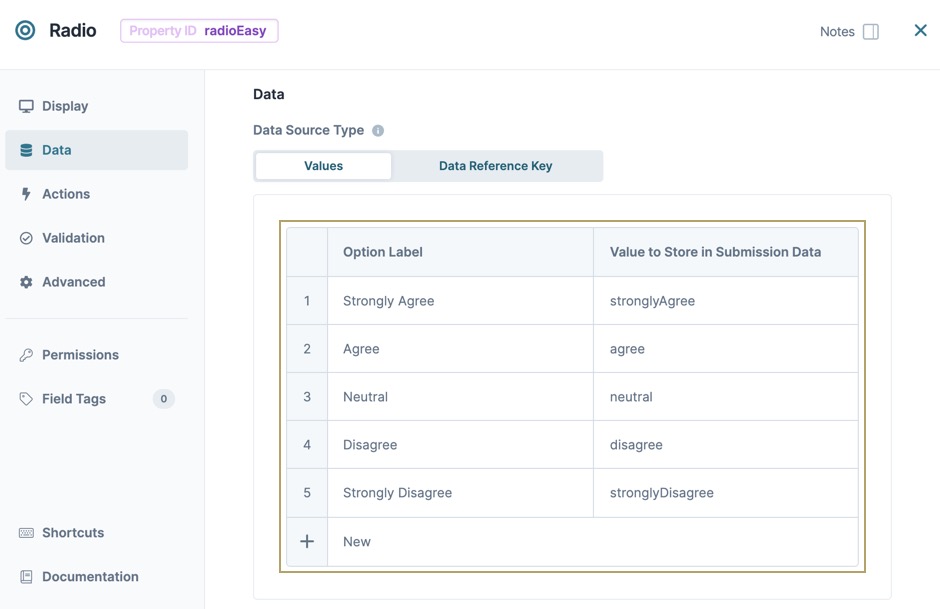Click the plus icon to add row

pyautogui.click(x=307, y=541)
